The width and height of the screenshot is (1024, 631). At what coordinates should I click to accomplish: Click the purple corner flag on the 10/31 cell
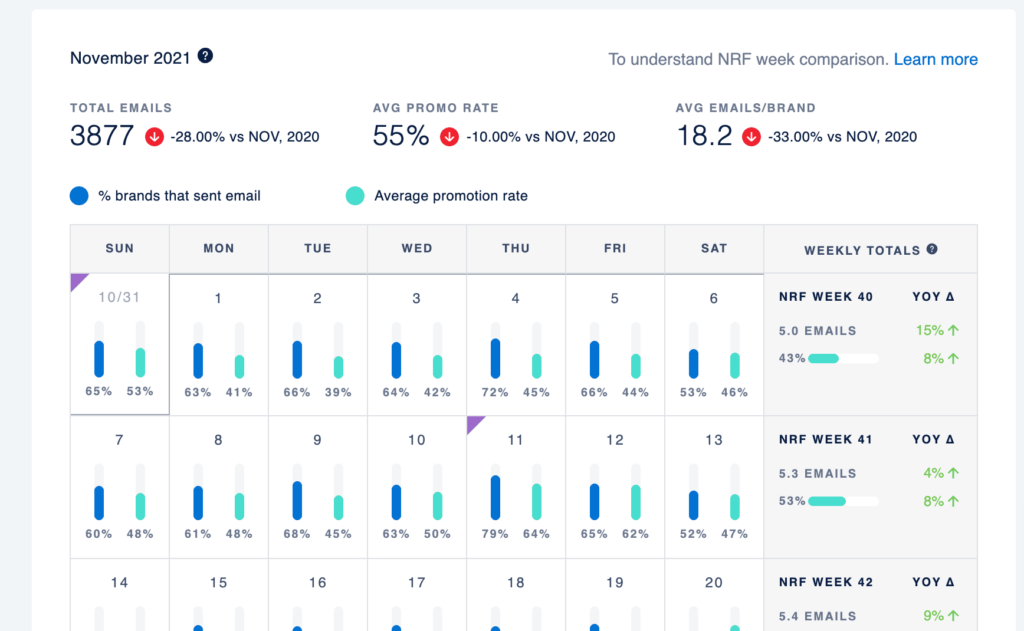coord(77,280)
